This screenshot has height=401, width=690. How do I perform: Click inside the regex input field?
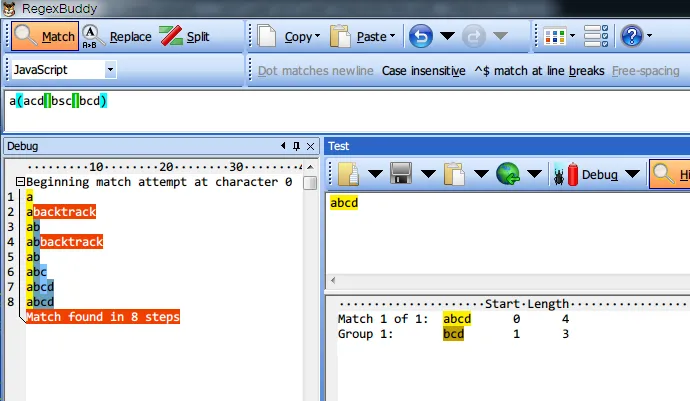click(347, 110)
